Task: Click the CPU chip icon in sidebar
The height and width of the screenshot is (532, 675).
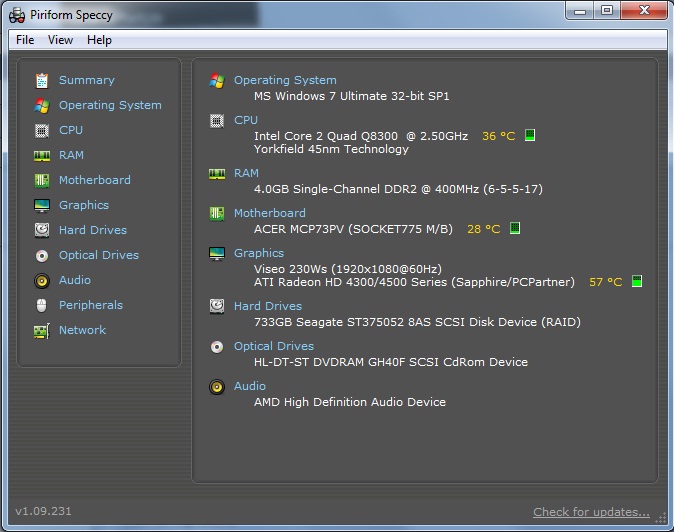Action: pos(42,130)
